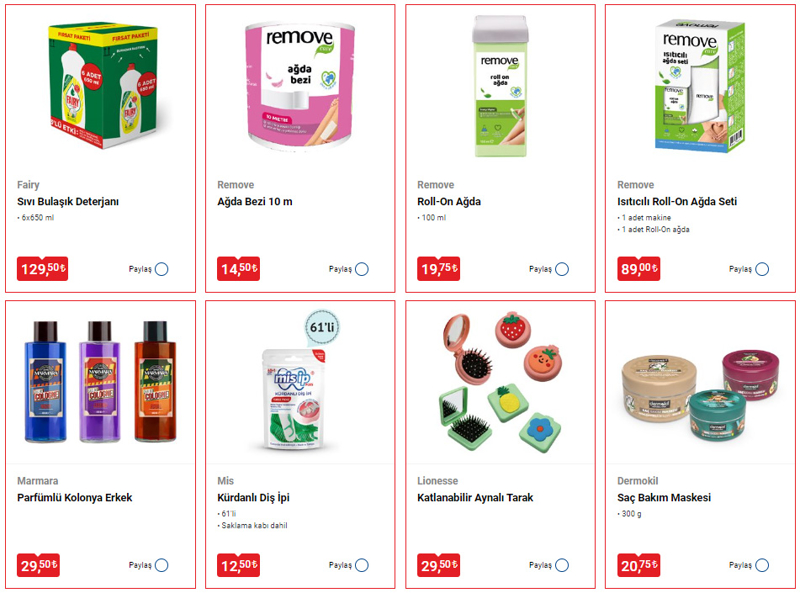This screenshot has height=593, width=800.
Task: Click the 129,50 price tag on Fairy
Action: tap(42, 268)
